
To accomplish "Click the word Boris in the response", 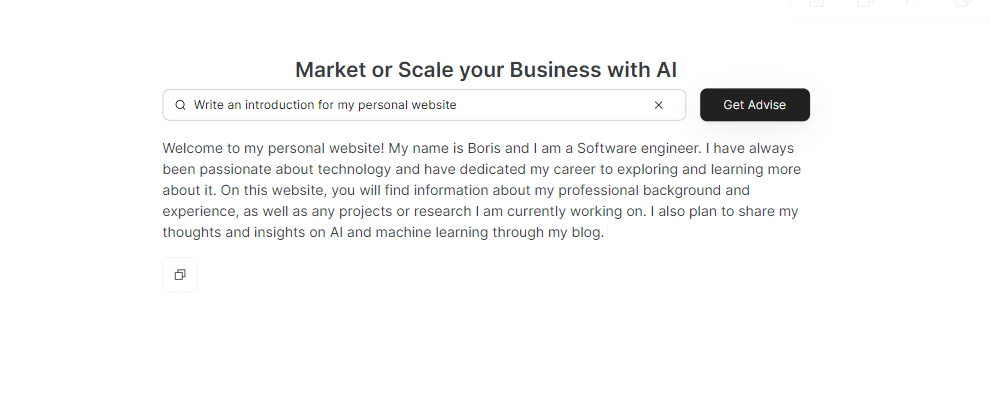I will click(x=484, y=148).
